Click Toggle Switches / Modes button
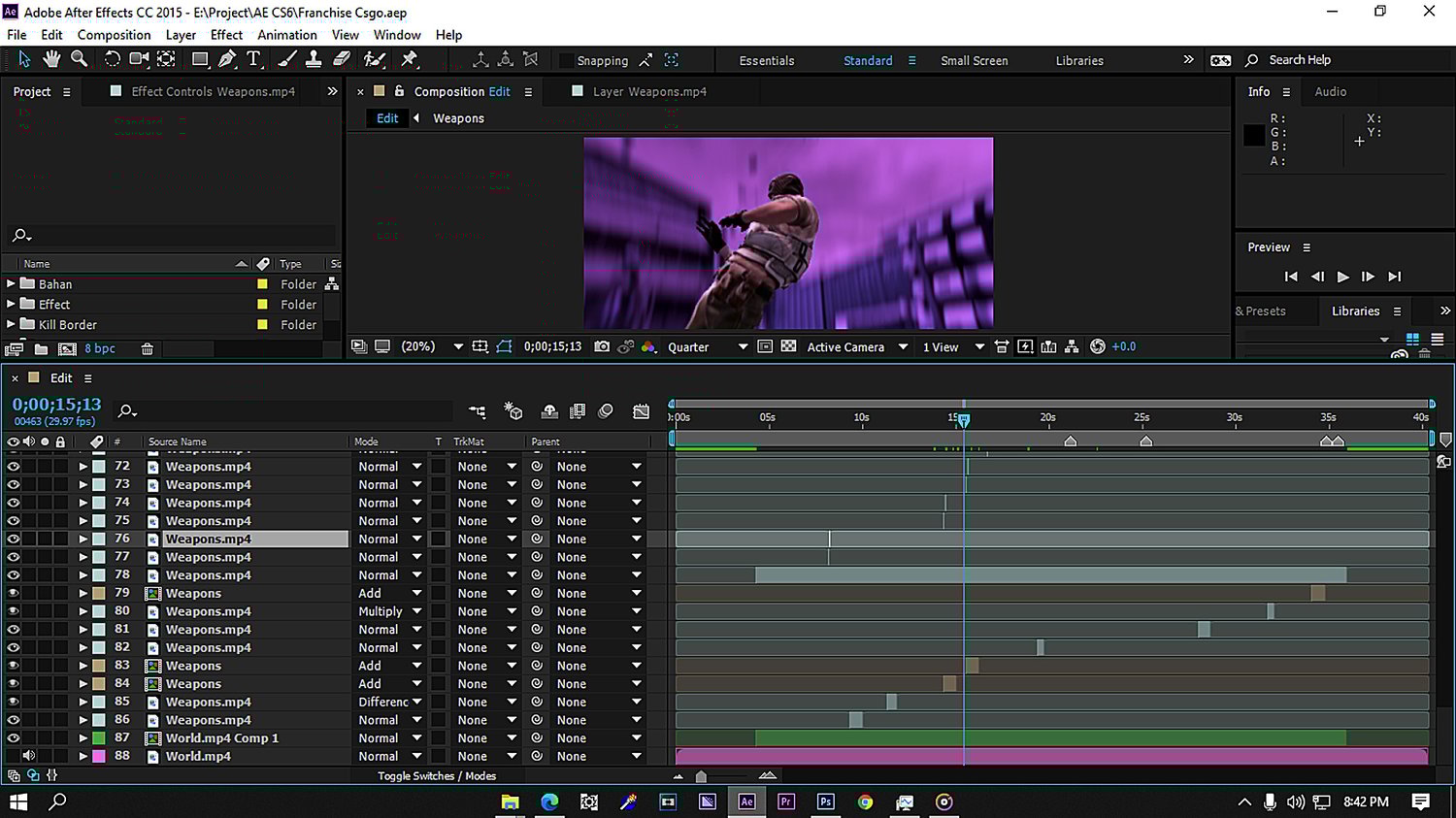The image size is (1456, 818). click(437, 776)
